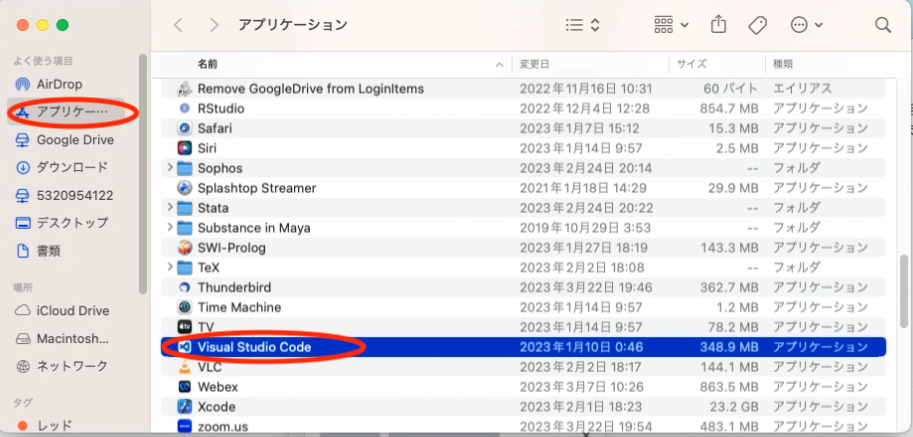Go back with the left arrow button

coord(178,24)
